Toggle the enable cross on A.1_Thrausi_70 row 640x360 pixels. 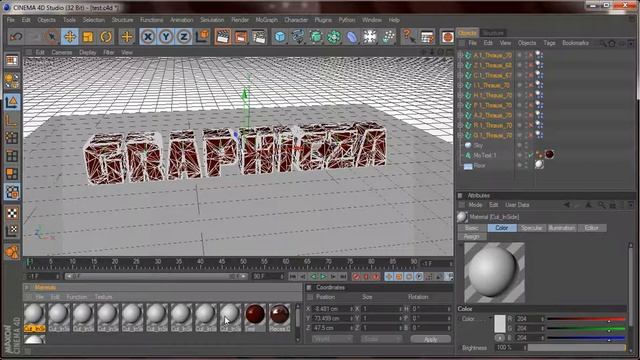tap(530, 55)
